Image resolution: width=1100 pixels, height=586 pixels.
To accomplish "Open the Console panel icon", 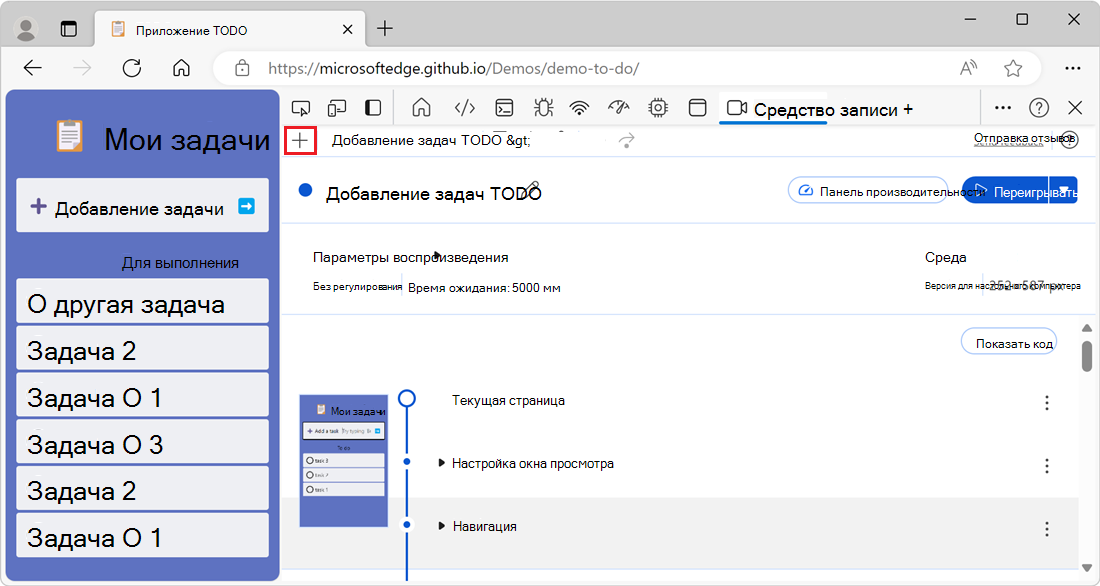I will click(504, 108).
